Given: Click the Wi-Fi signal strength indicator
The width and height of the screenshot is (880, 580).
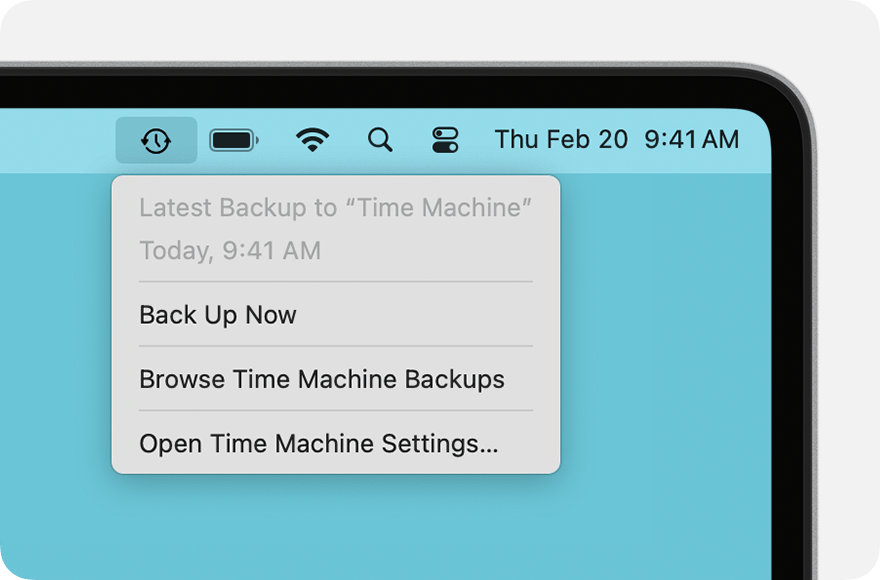Looking at the screenshot, I should coord(312,140).
